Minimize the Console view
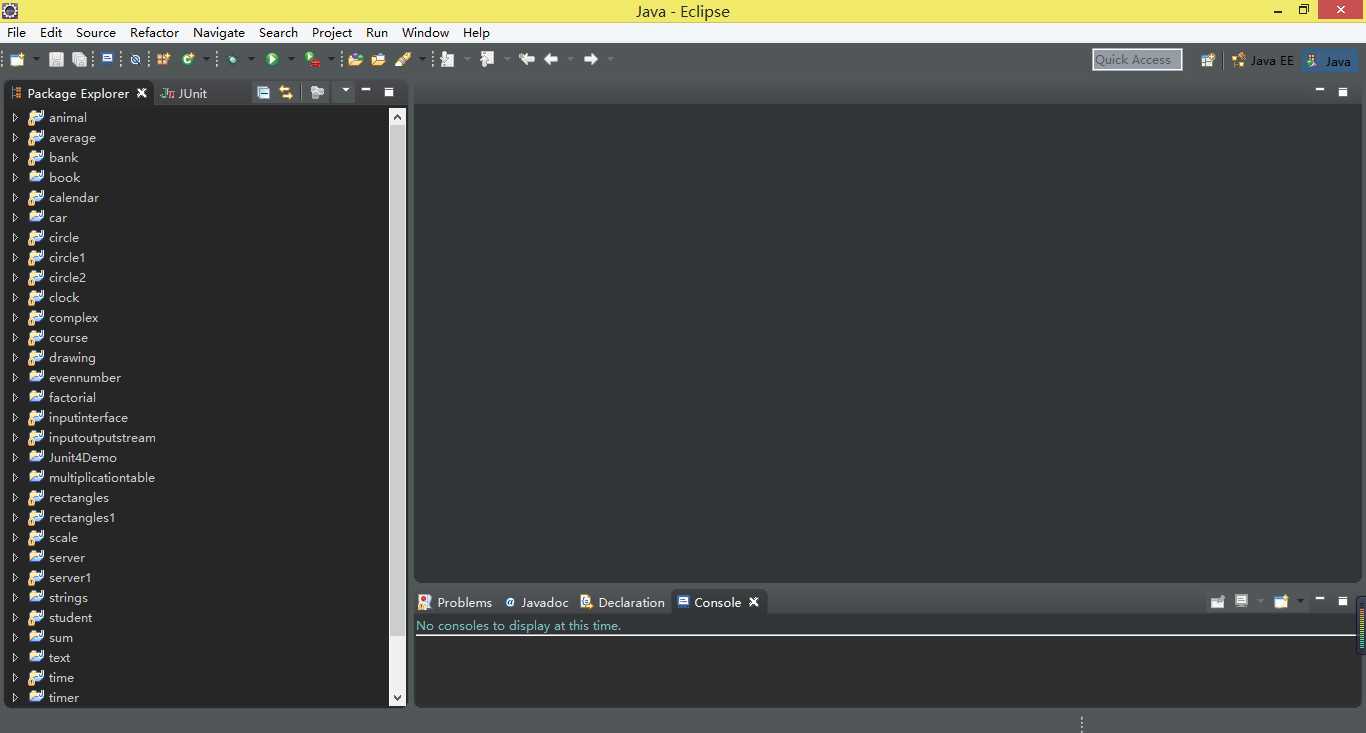 pos(1320,600)
